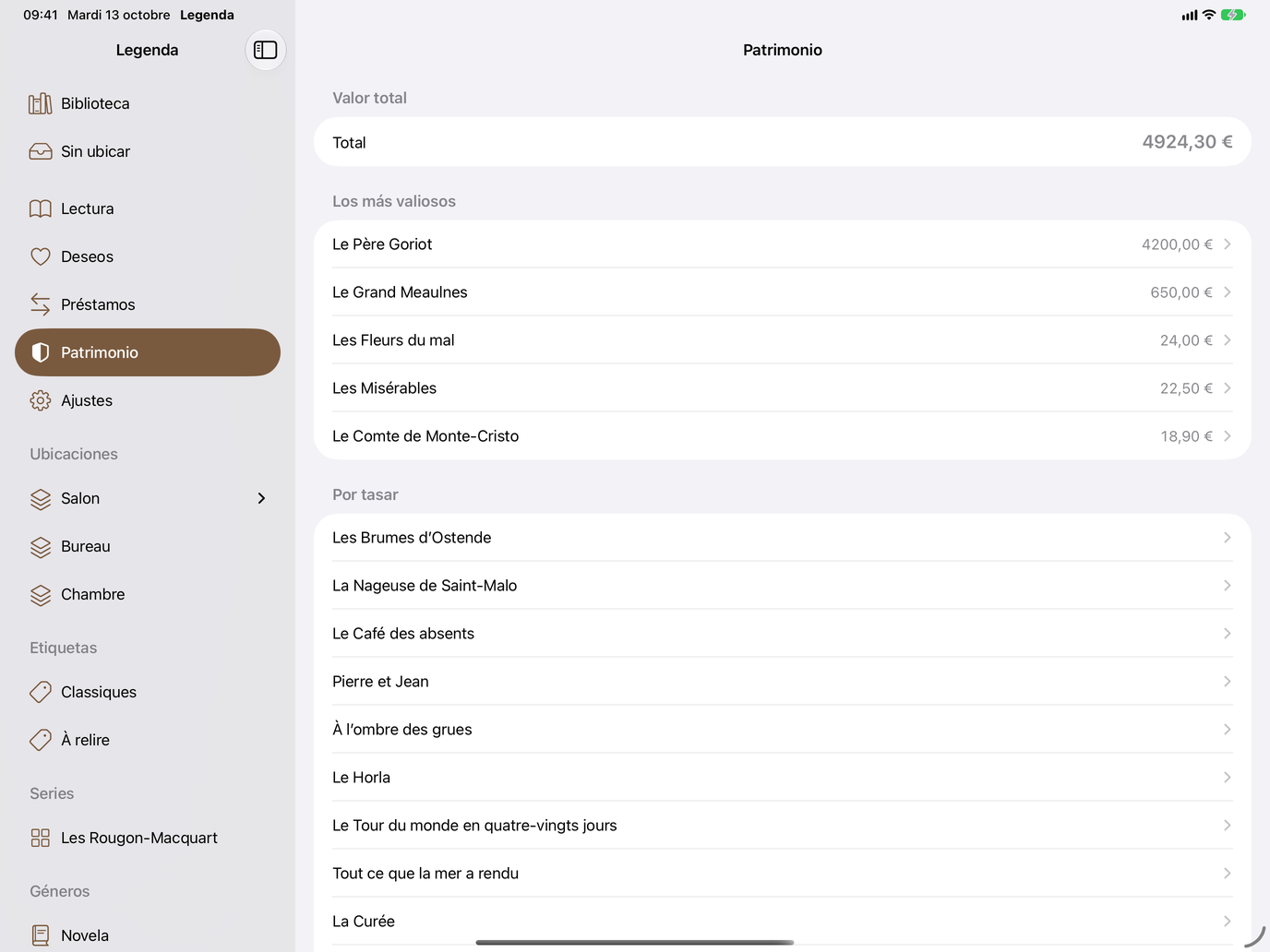Select Les Brumes d'Ostende to appraise

[783, 538]
